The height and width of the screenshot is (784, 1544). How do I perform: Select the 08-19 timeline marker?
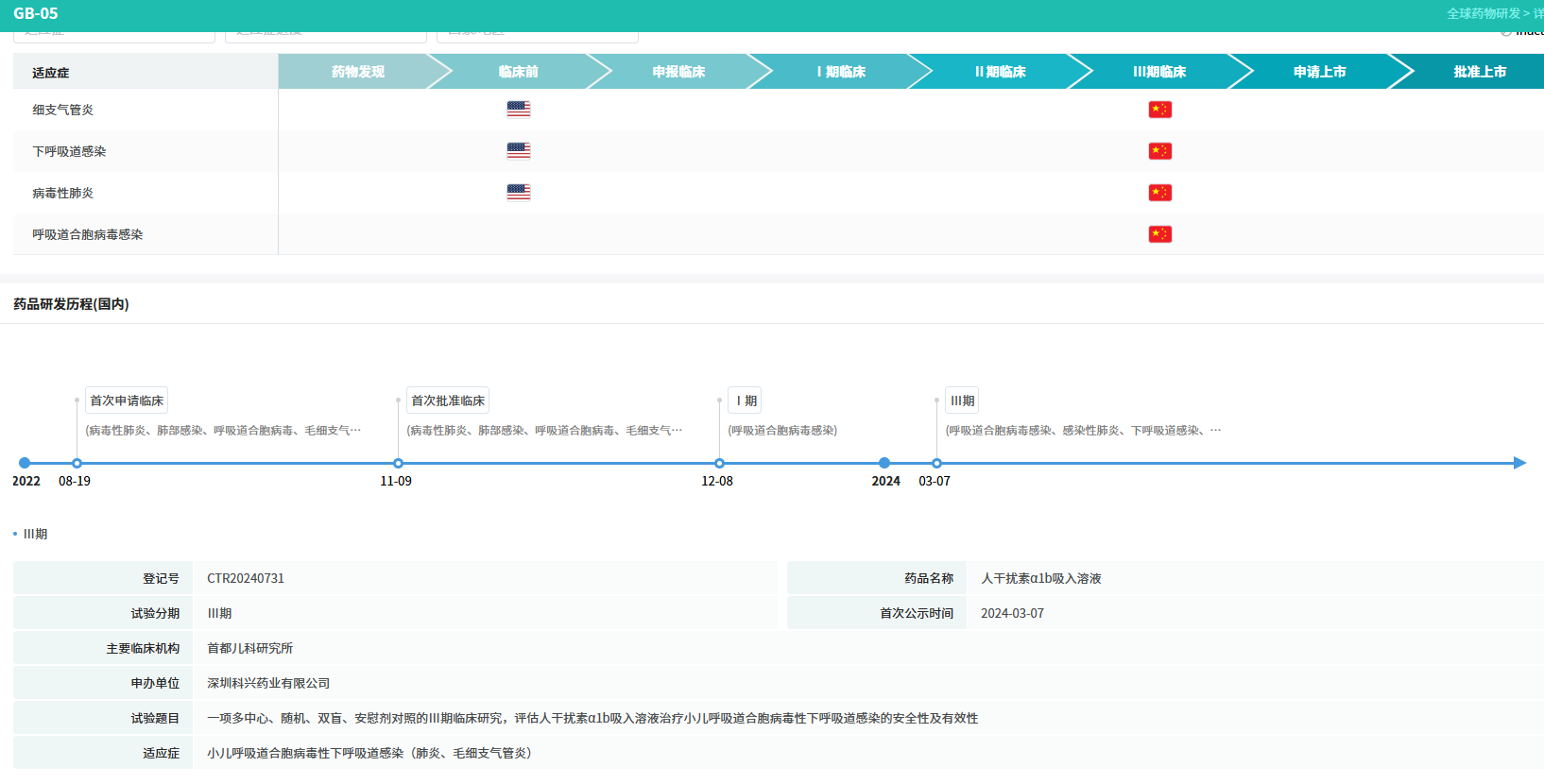tap(77, 463)
